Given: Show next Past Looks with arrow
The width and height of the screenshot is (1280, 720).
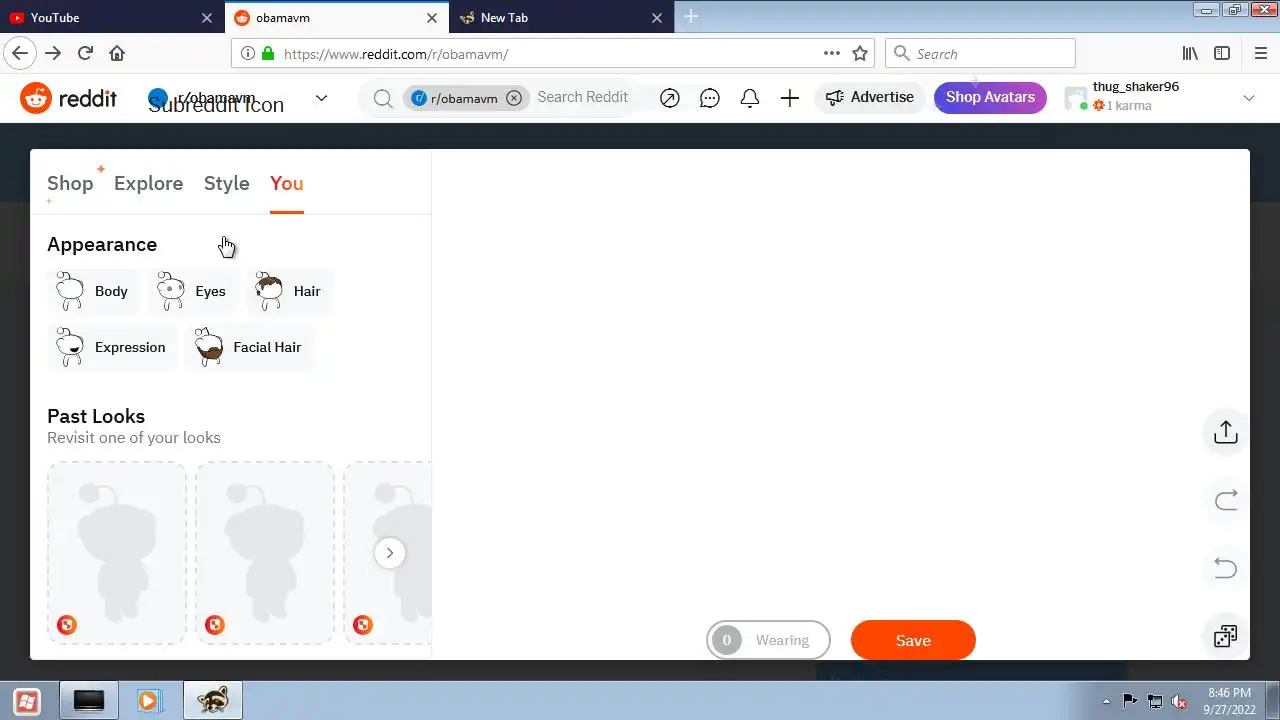Looking at the screenshot, I should coord(390,553).
